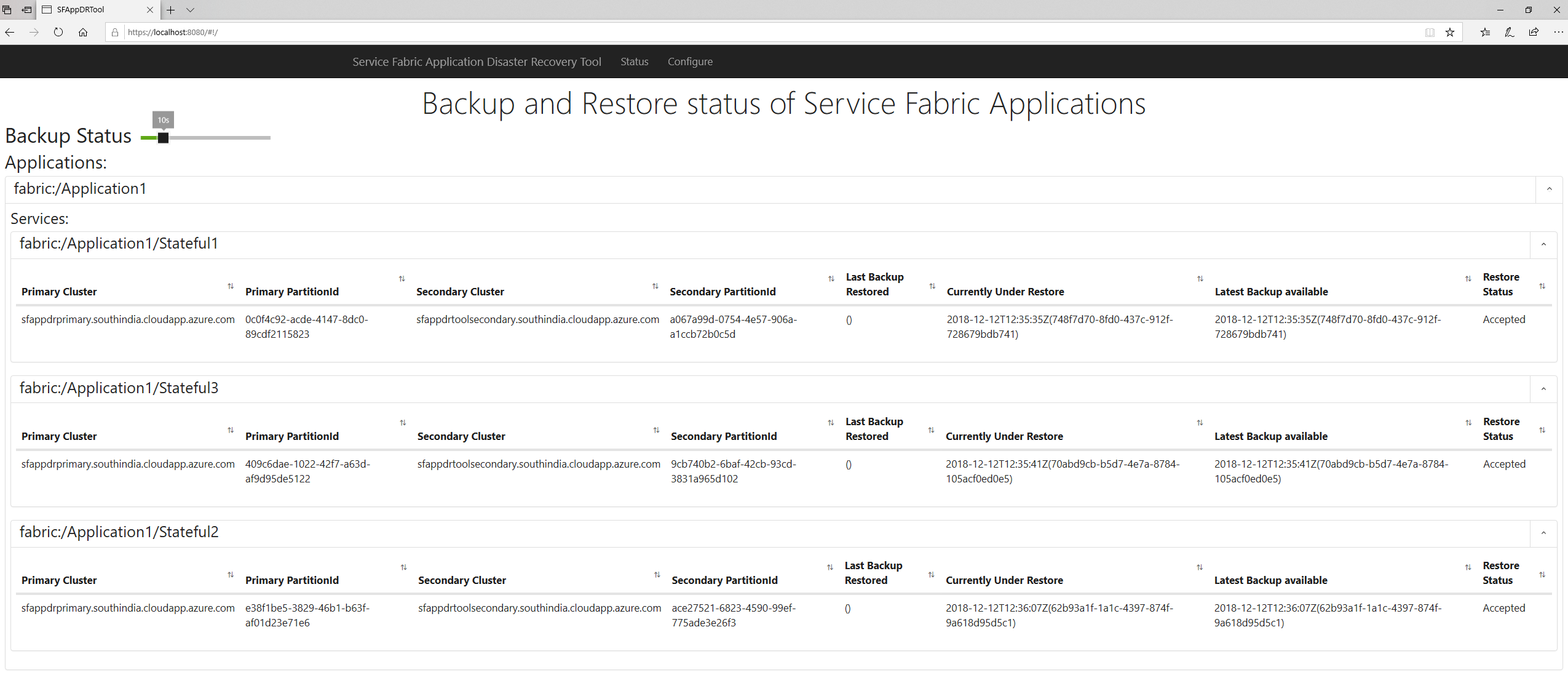1568x699 pixels.
Task: Sort Stateful1 table by Currently Under Restore
Action: [1200, 279]
